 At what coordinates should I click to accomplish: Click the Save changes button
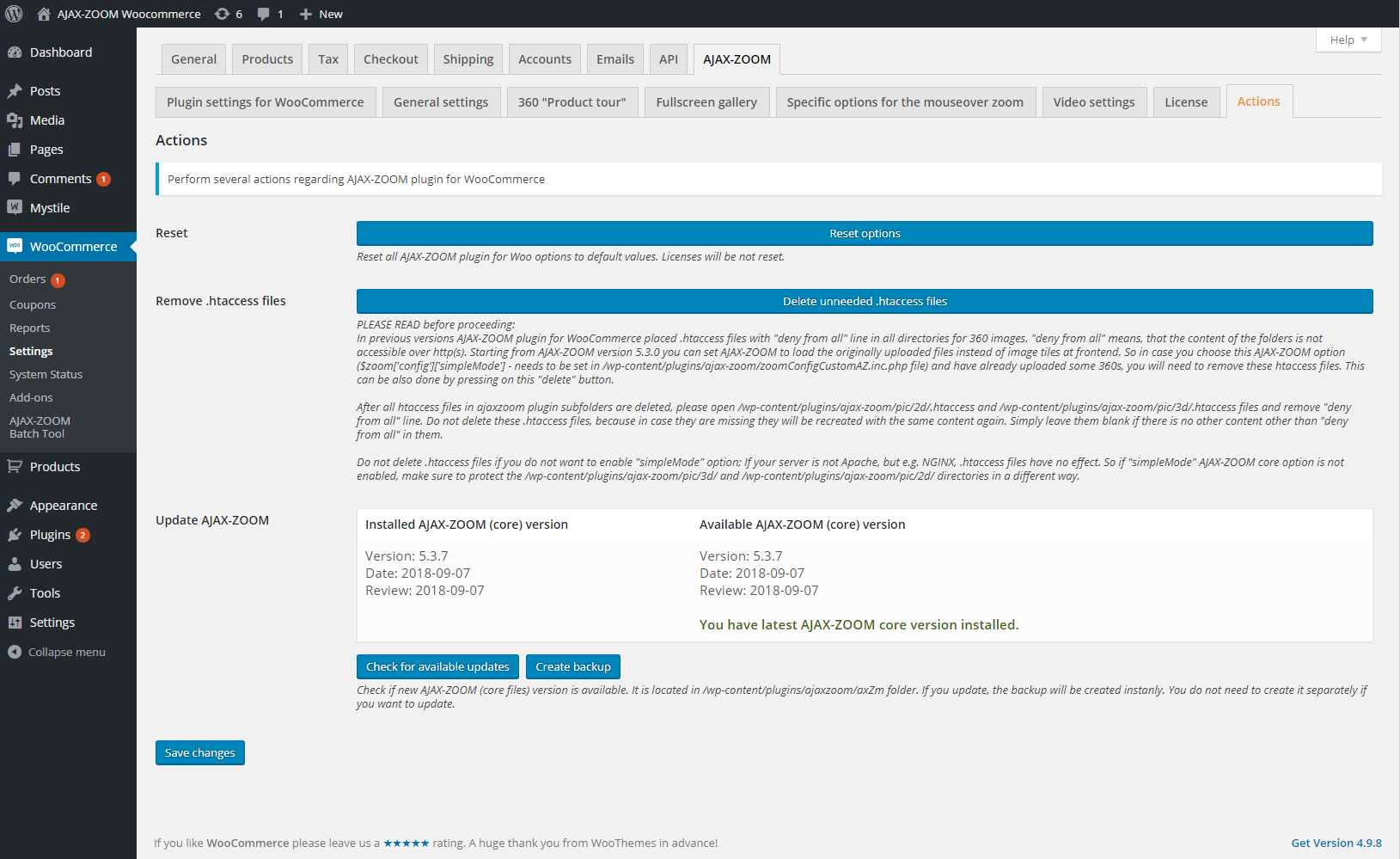pos(200,753)
